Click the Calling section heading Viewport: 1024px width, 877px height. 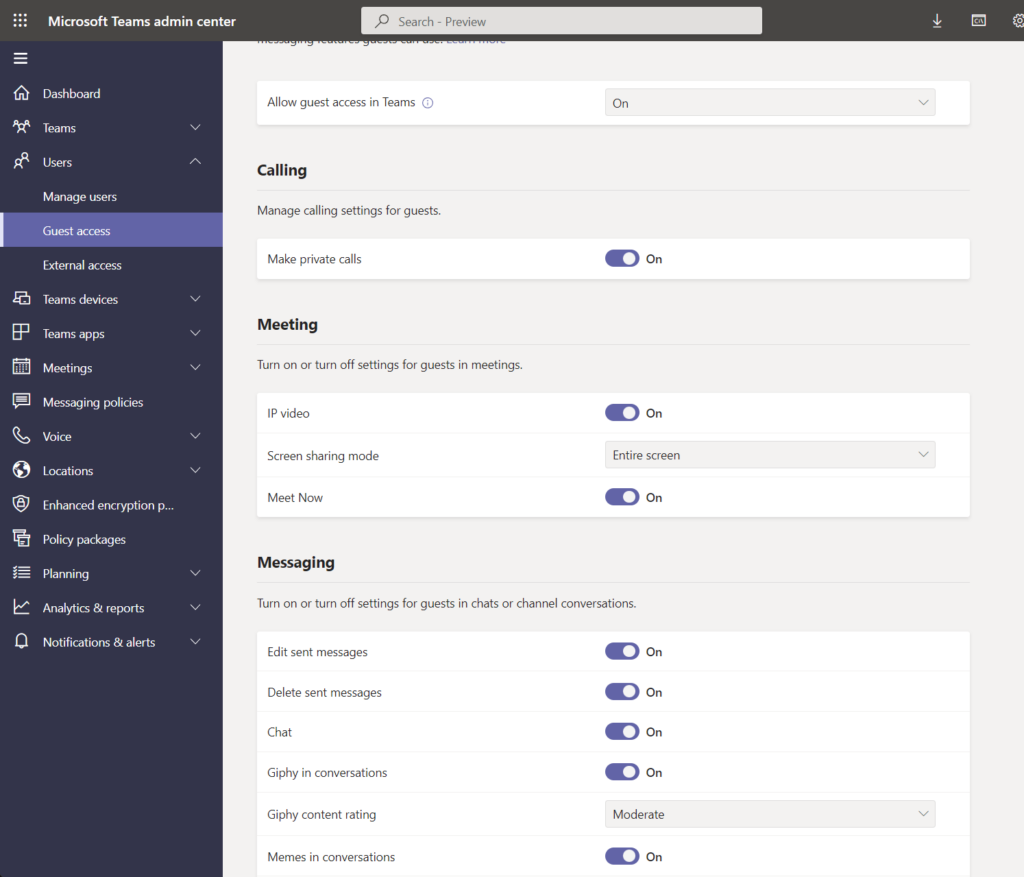[x=281, y=170]
